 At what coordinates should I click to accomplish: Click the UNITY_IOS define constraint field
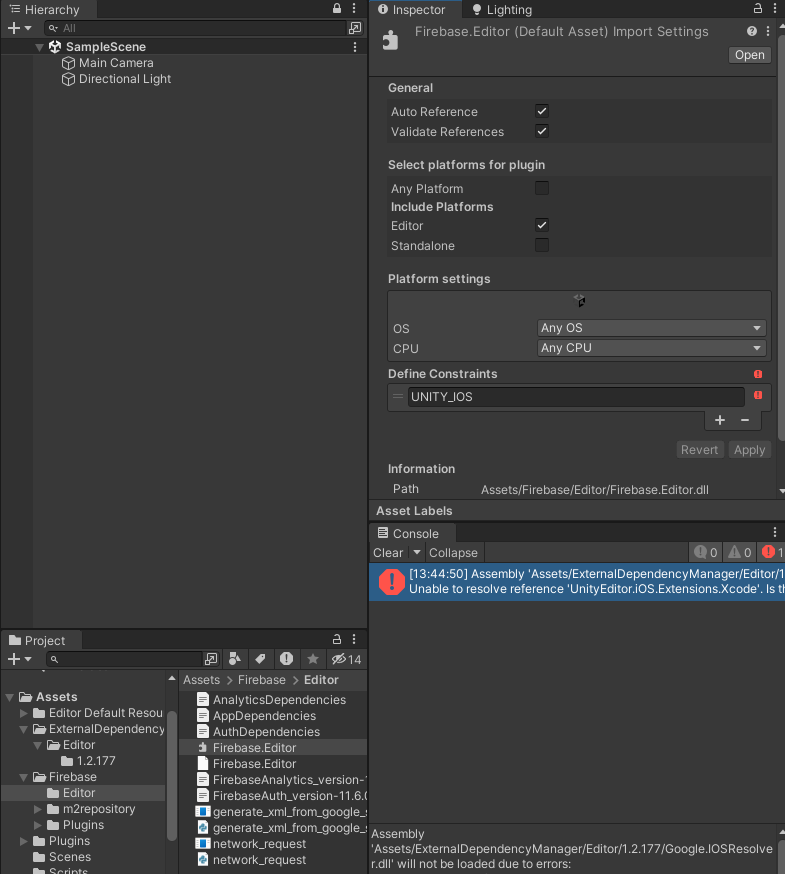(x=576, y=397)
